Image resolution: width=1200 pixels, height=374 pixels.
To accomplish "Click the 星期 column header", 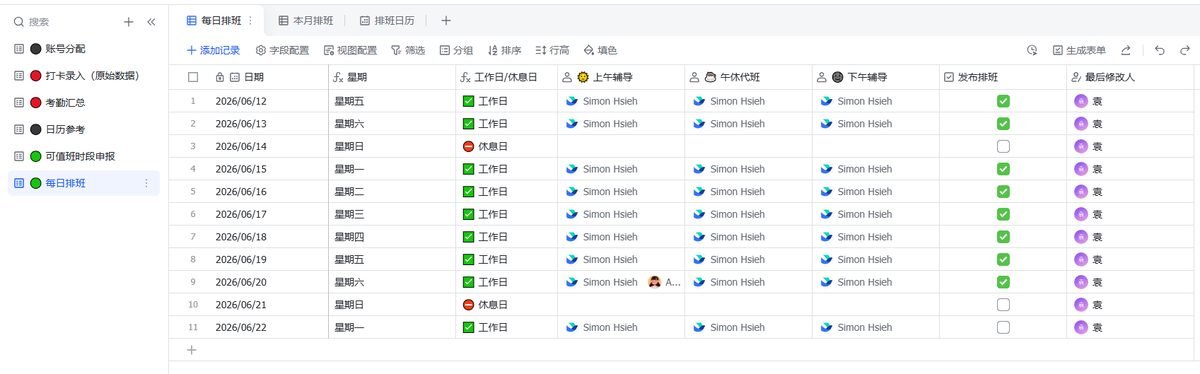I will 391,77.
